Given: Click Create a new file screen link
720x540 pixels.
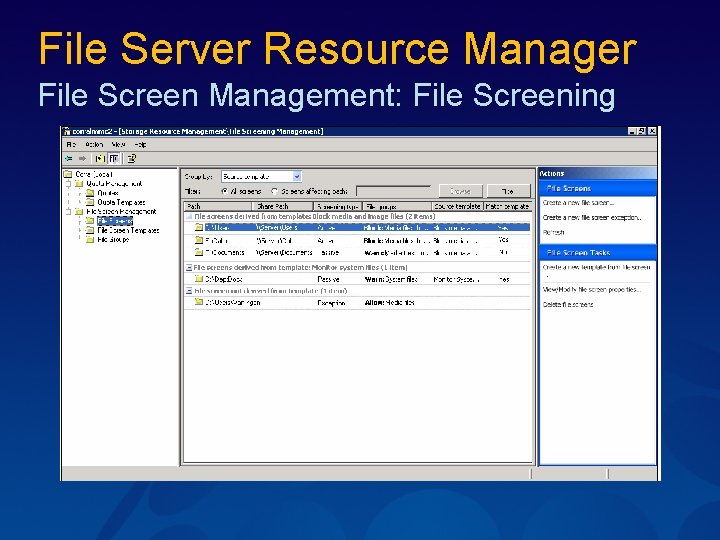Looking at the screenshot, I should point(578,202).
